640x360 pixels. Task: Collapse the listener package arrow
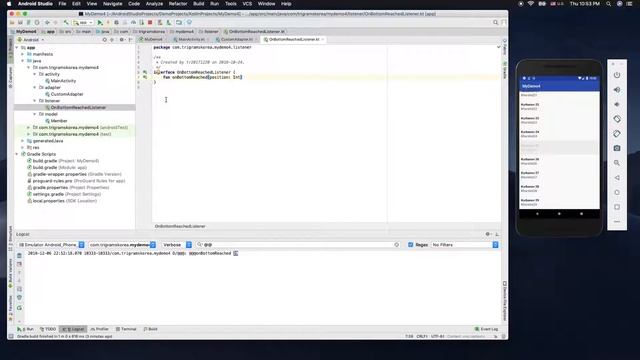35,101
